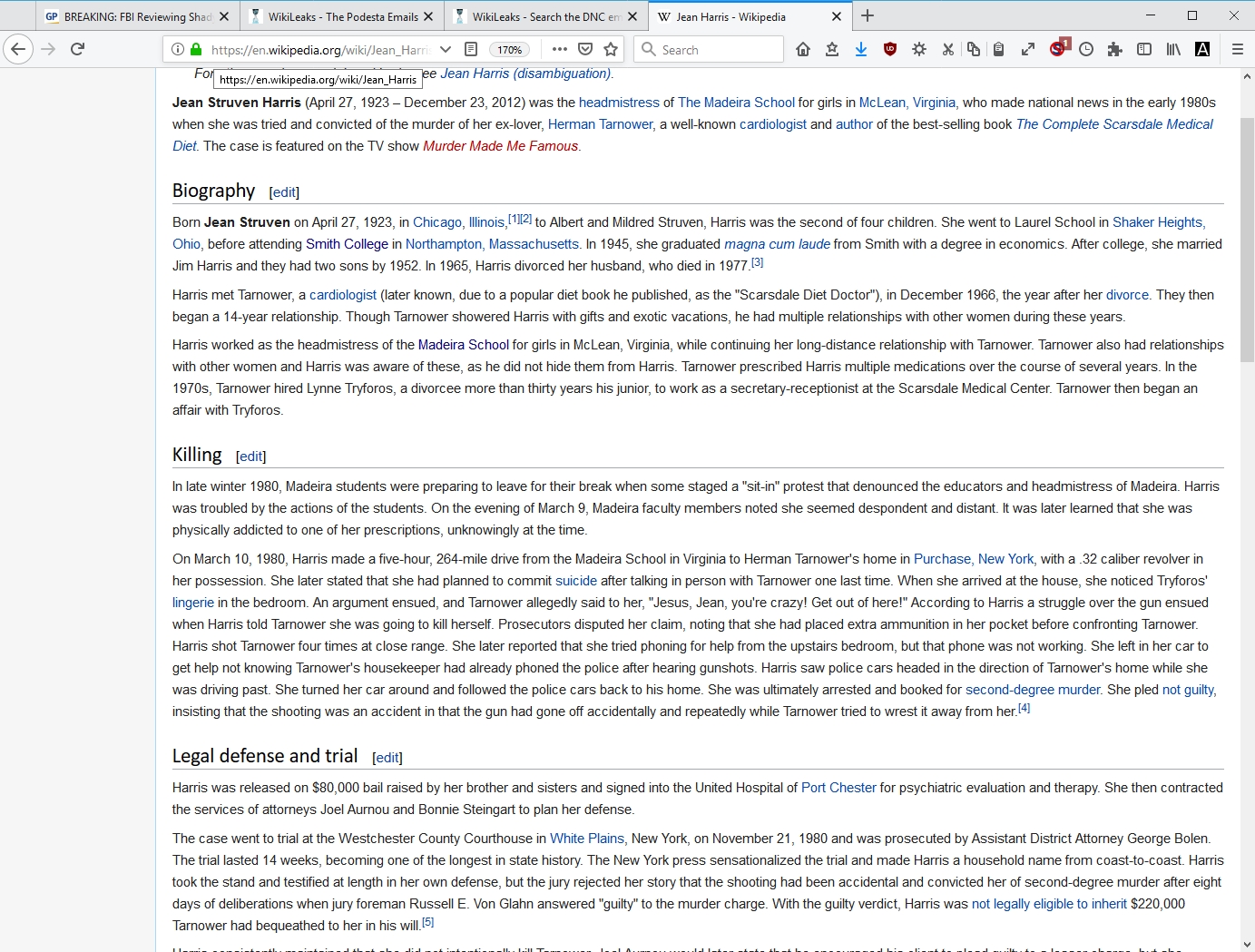Enter full screen with the arrows icon
1255x952 pixels.
click(1028, 49)
